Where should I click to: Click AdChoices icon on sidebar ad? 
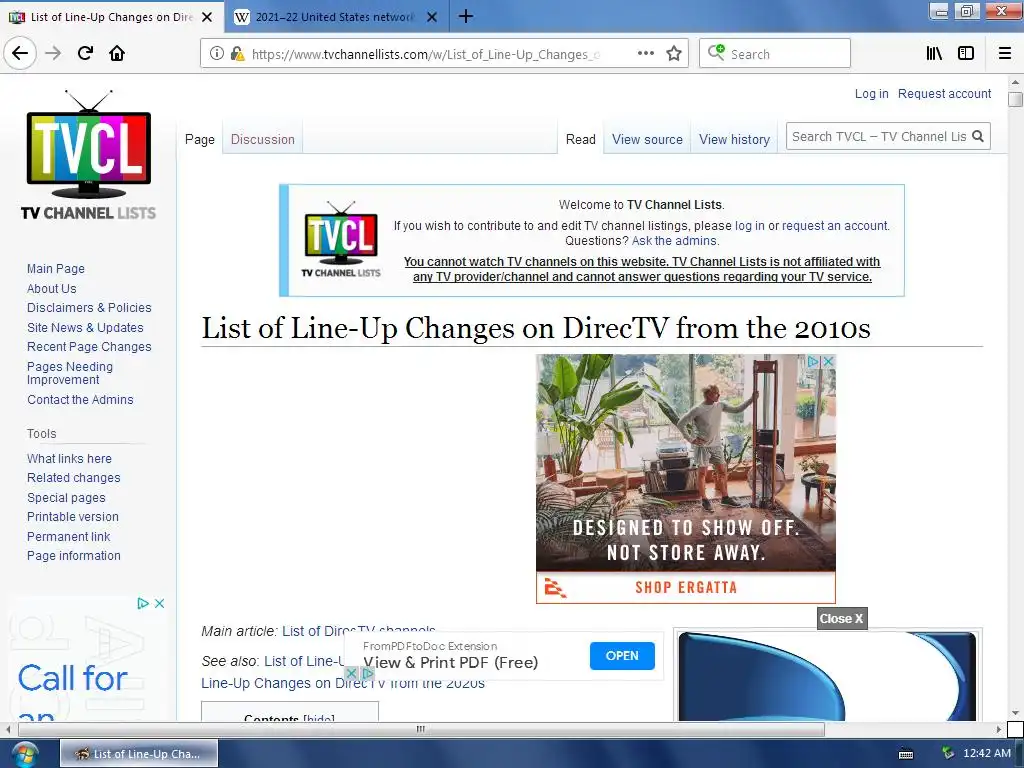coord(143,603)
